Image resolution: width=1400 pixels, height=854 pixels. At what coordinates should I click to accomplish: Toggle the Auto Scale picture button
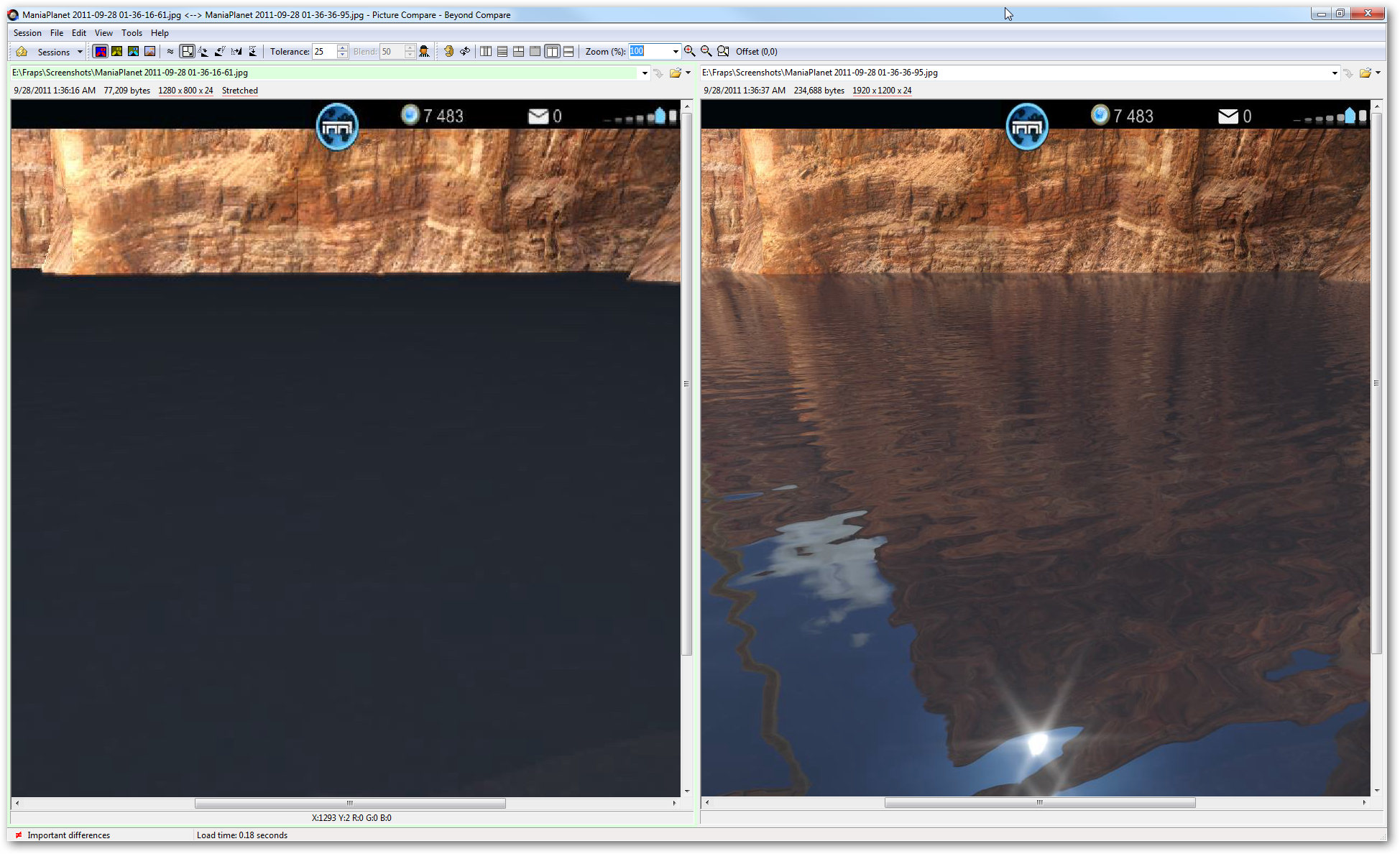pos(188,52)
